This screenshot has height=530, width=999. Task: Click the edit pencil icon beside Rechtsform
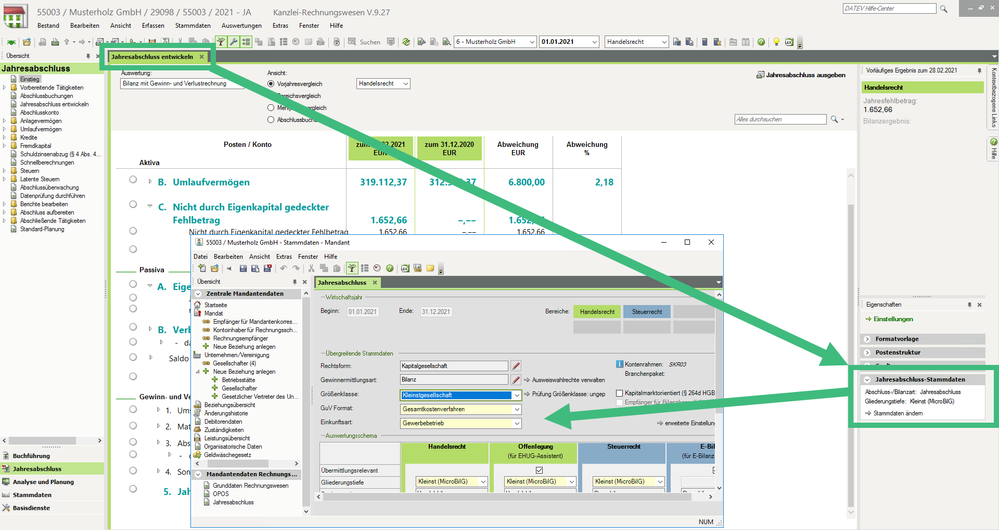point(516,366)
